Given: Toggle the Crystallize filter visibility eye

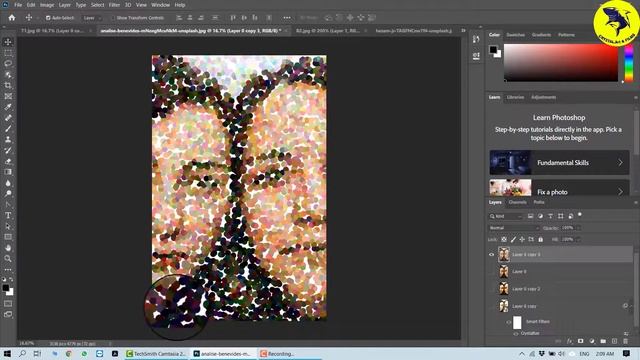Looking at the screenshot, I should click(x=516, y=333).
